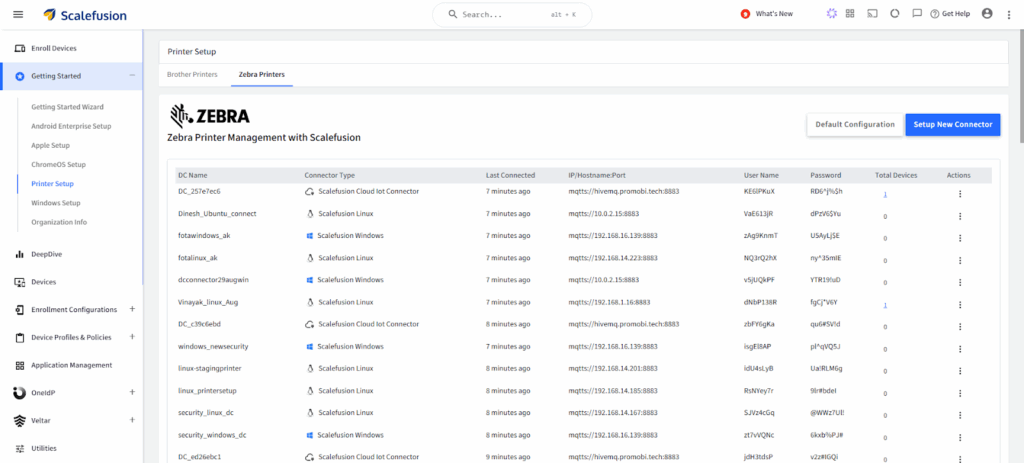Image resolution: width=1024 pixels, height=463 pixels.
Task: Click the Default Configuration button
Action: tap(855, 125)
